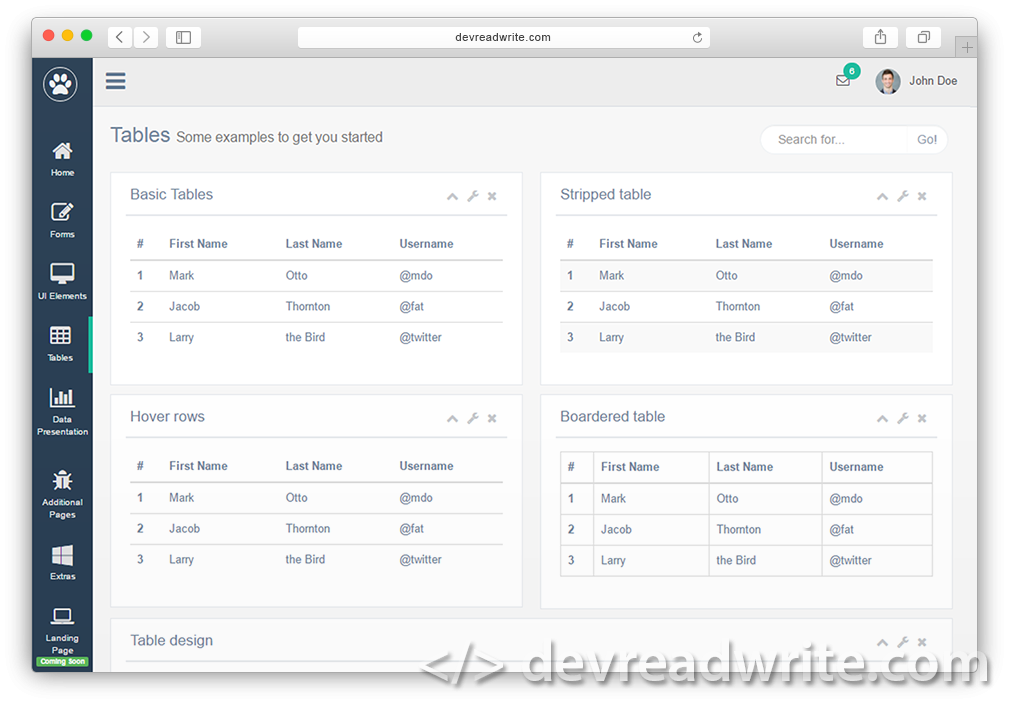Screen dimensions: 1009x704
Task: Open Boardered table wrench settings
Action: coord(903,418)
